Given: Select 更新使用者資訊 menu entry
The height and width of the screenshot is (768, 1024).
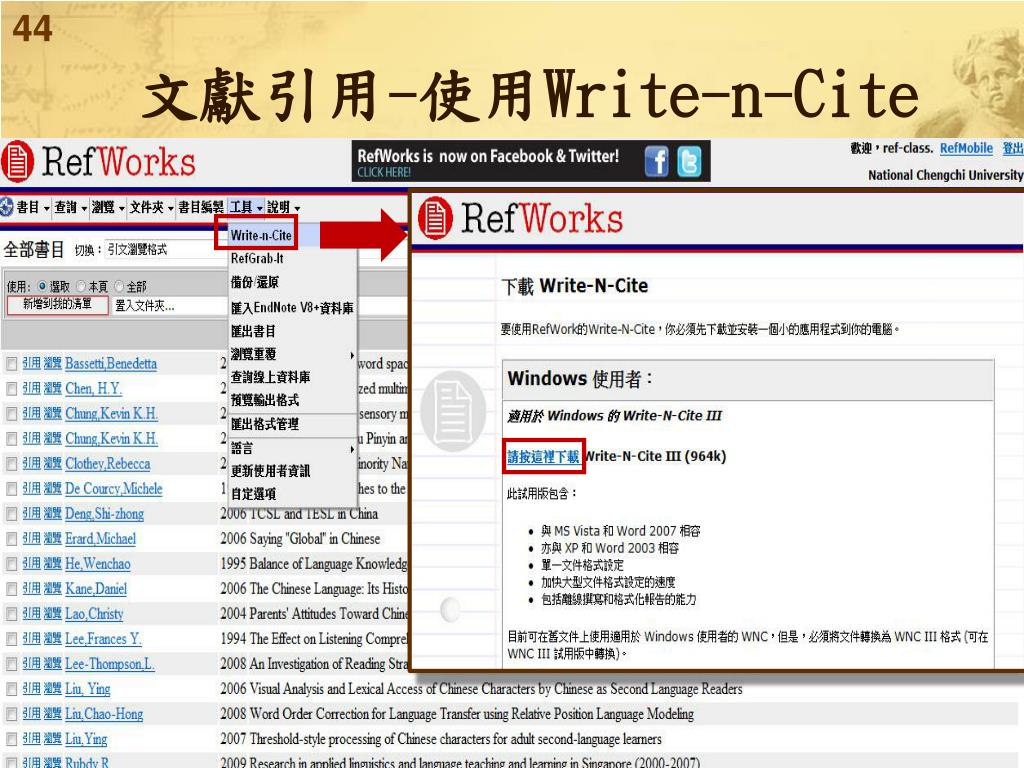Looking at the screenshot, I should coord(270,471).
